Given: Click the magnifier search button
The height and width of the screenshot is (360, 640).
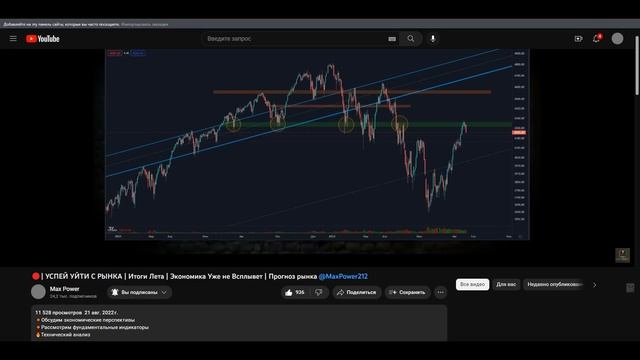Looking at the screenshot, I should [411, 39].
